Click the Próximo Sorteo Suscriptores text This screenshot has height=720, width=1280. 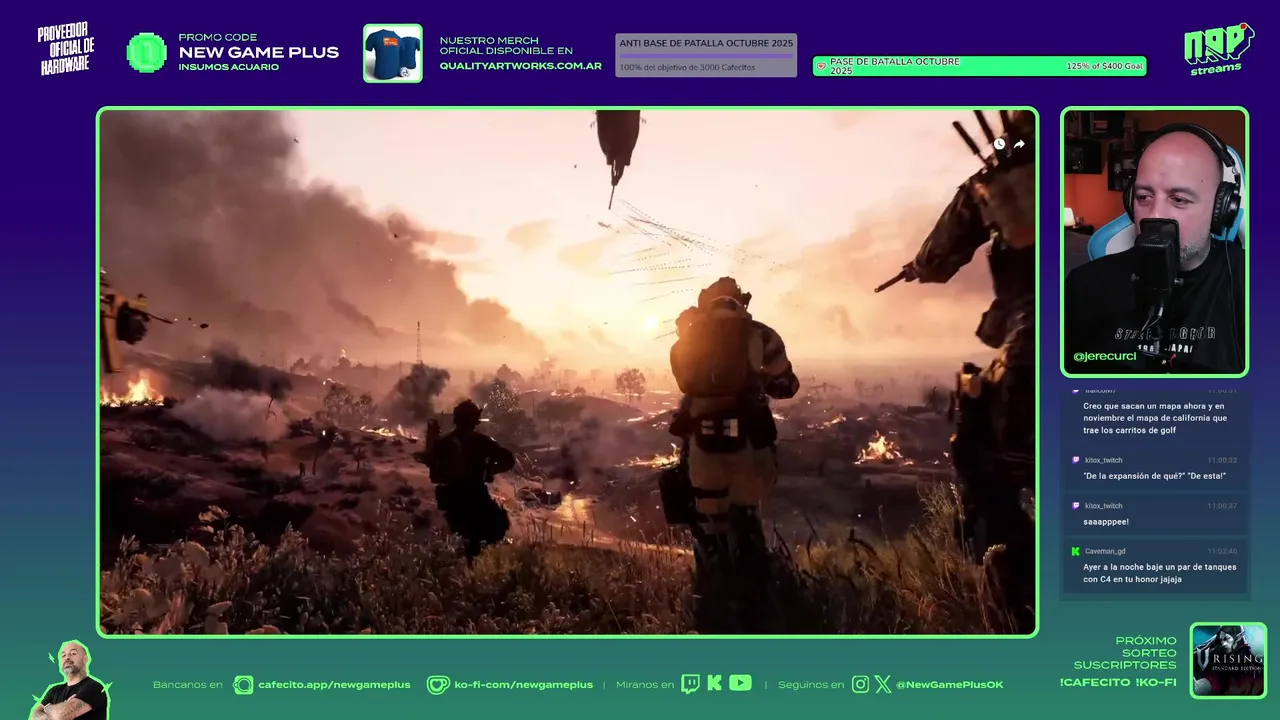pos(1125,653)
